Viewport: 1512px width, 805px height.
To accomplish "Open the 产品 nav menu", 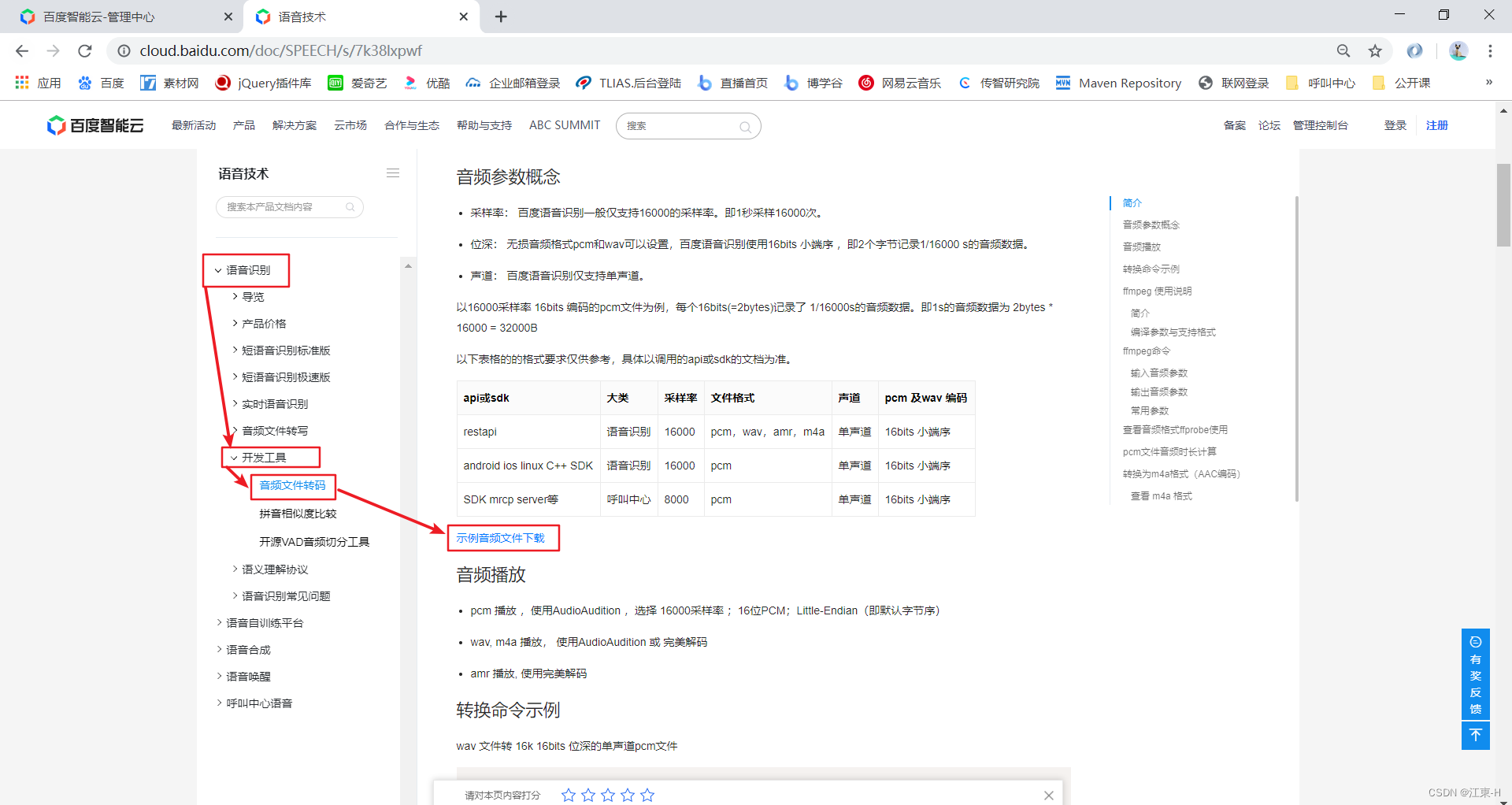I will (x=244, y=125).
